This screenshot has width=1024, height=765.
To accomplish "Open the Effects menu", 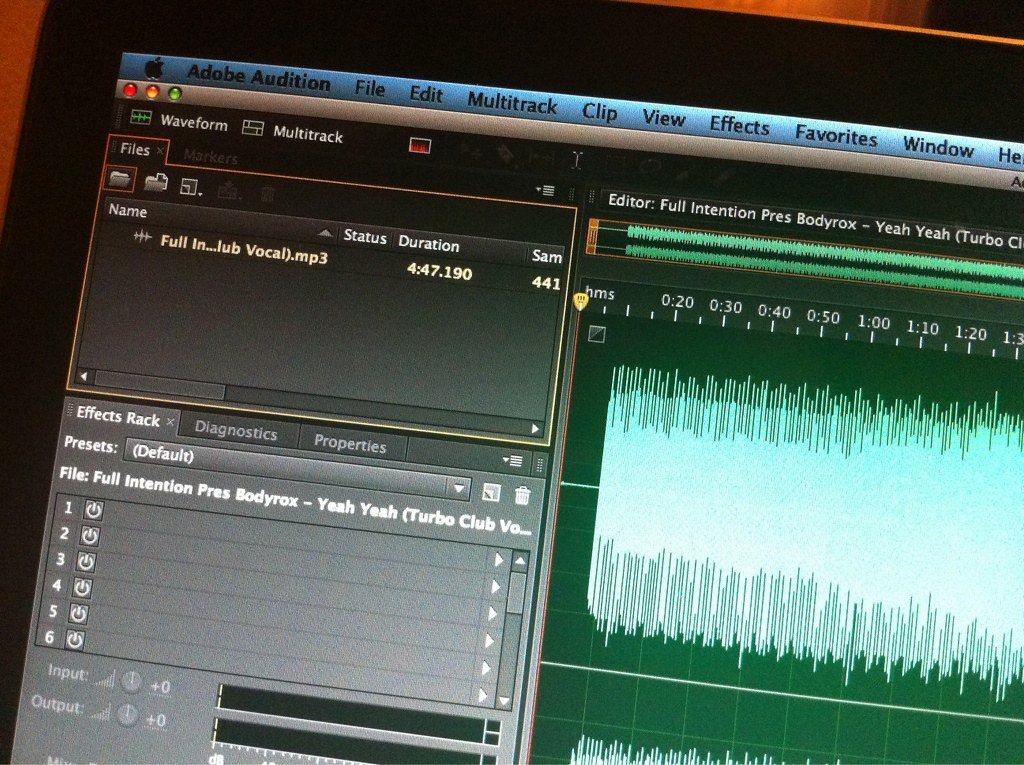I will (x=739, y=125).
